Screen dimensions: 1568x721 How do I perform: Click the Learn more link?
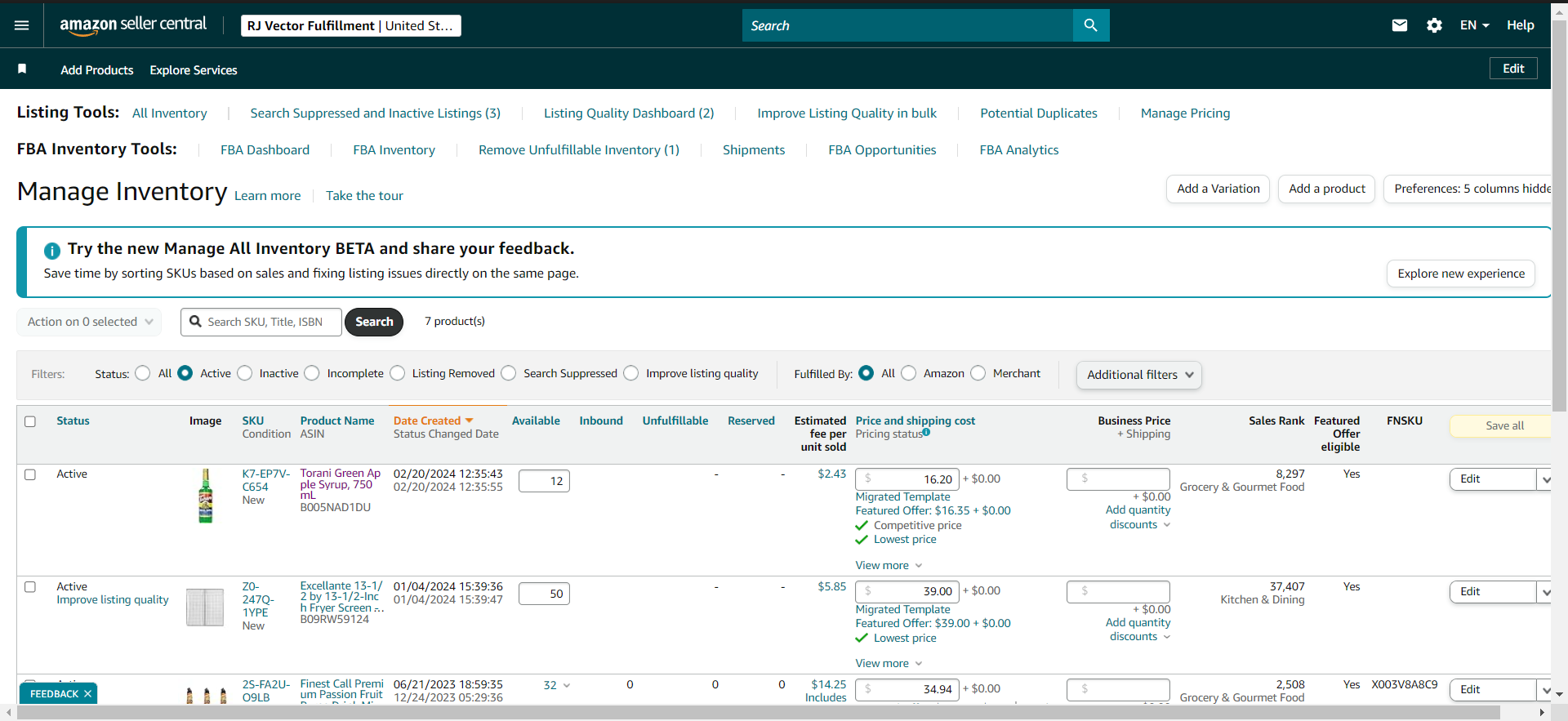pos(268,196)
